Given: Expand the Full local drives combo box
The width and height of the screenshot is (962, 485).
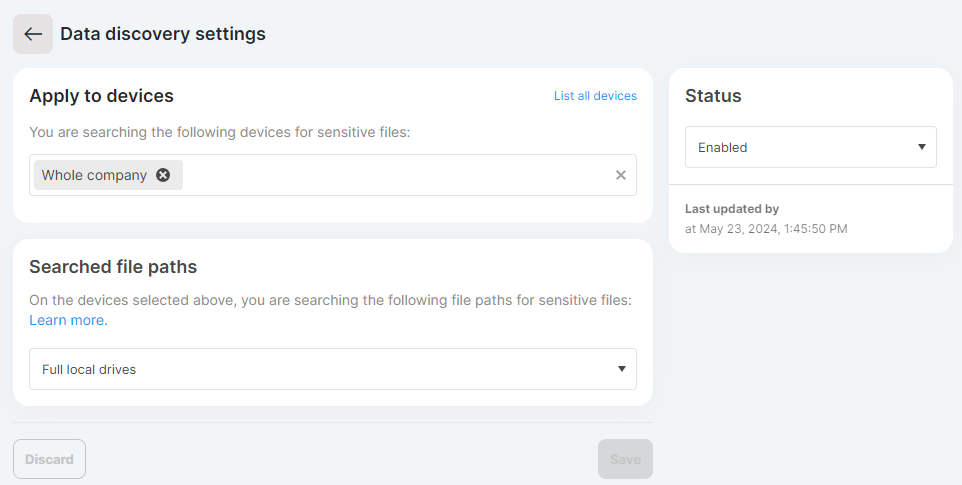Looking at the screenshot, I should [x=333, y=369].
